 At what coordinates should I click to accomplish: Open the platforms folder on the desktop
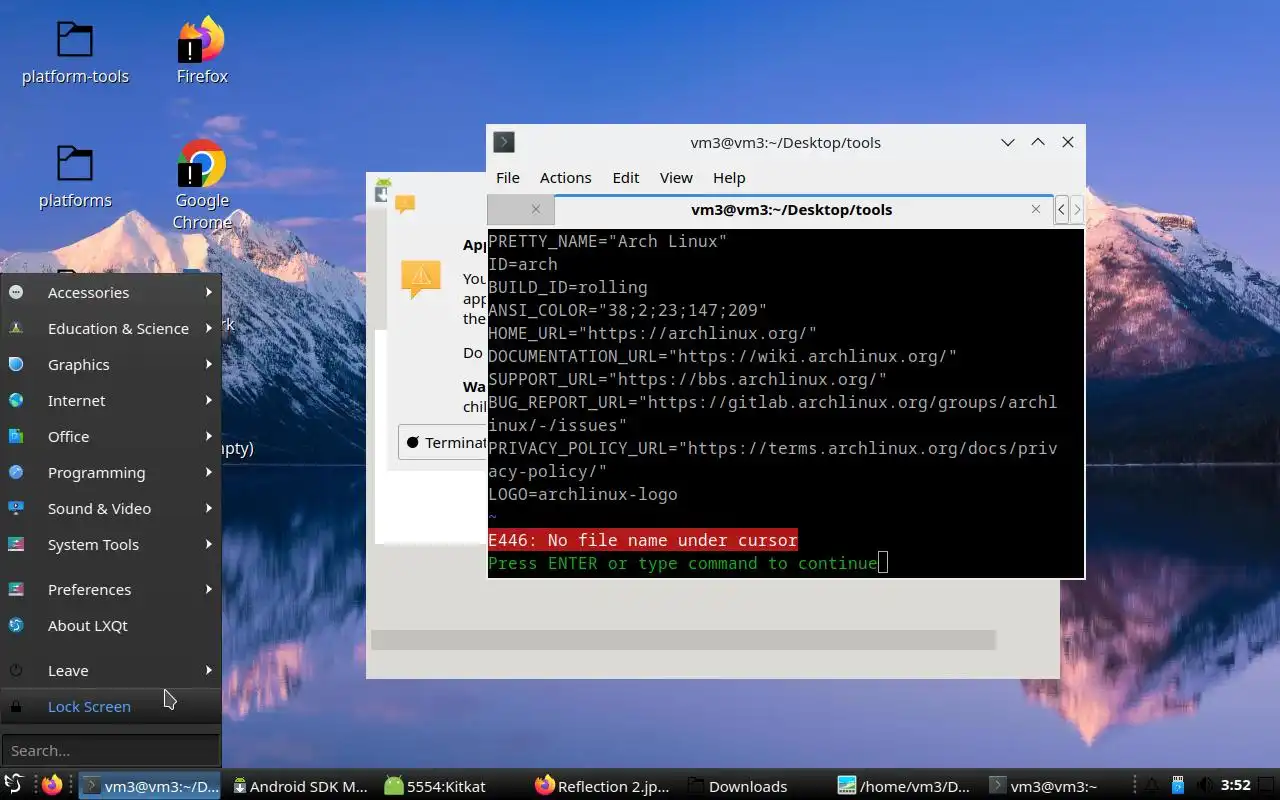coord(75,176)
